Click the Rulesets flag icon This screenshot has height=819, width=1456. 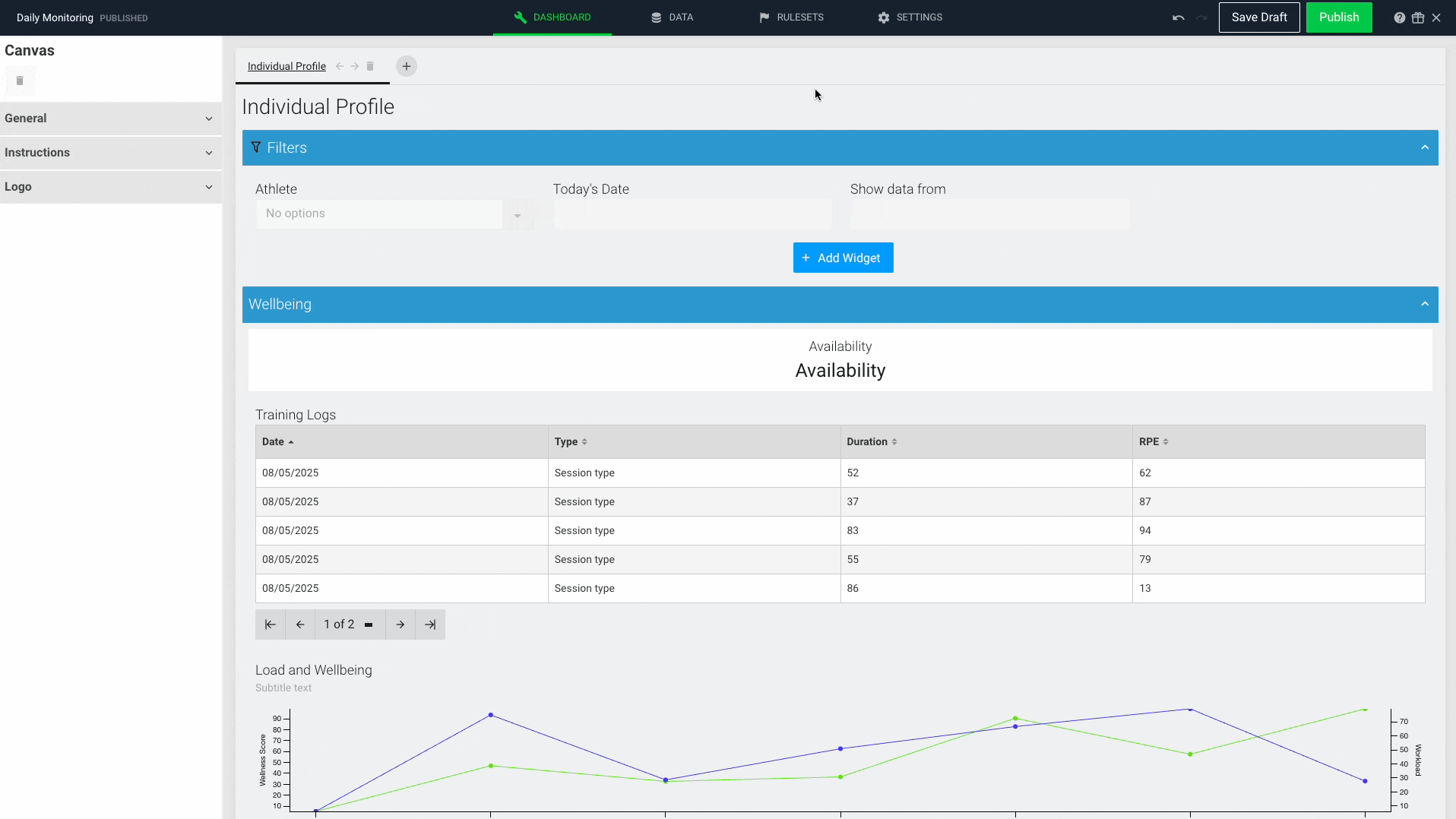[x=764, y=17]
